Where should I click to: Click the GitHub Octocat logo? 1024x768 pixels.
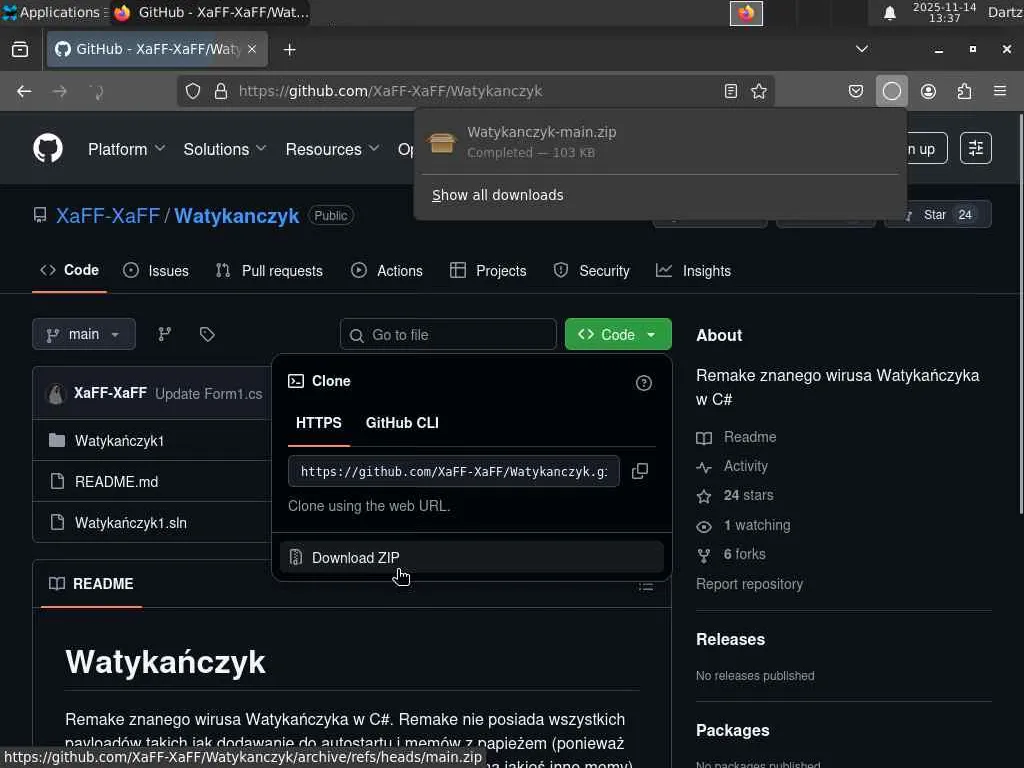pos(48,148)
